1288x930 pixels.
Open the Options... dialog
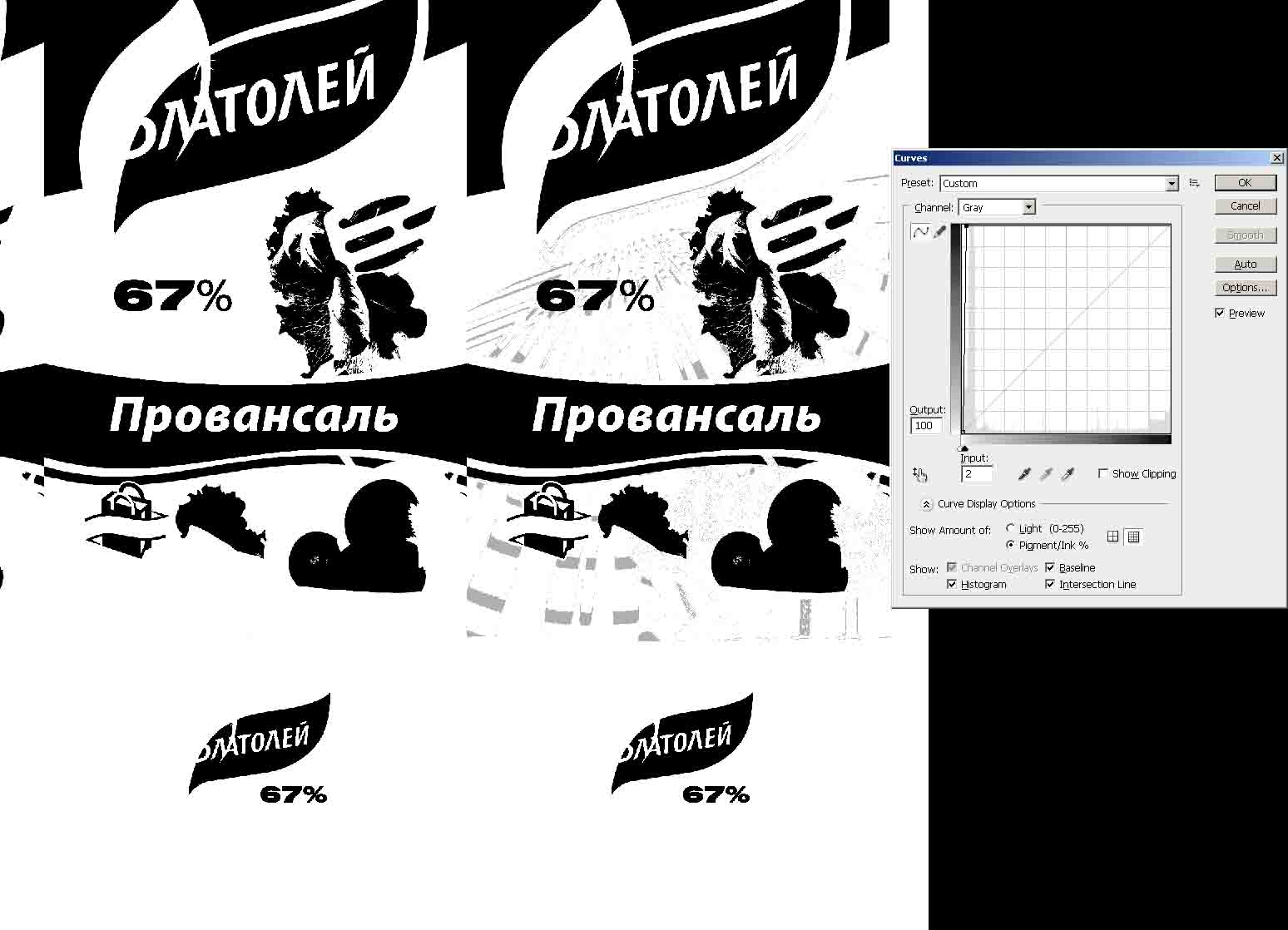click(1245, 288)
